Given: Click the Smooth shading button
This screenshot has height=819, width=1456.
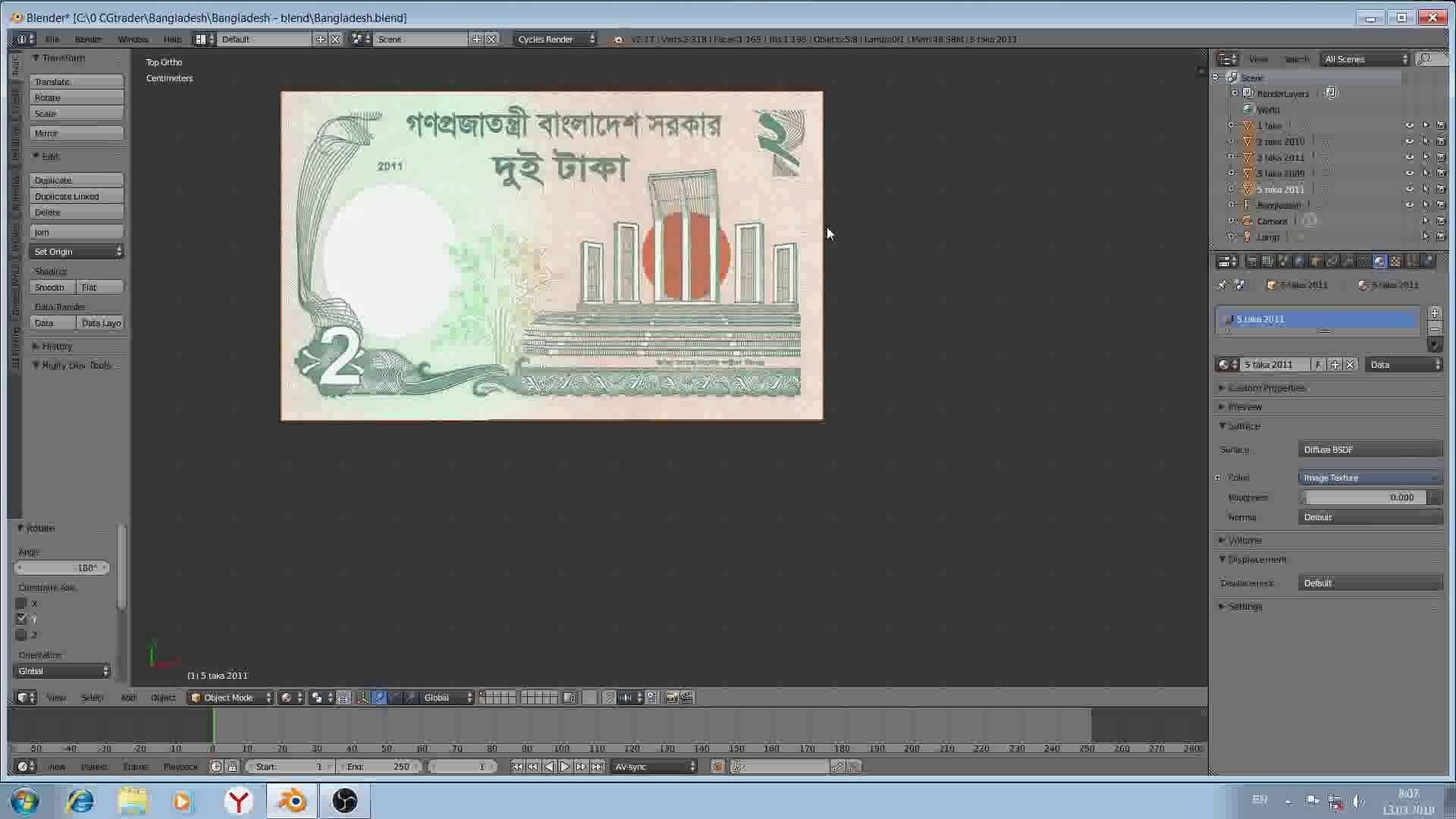Looking at the screenshot, I should (x=52, y=287).
